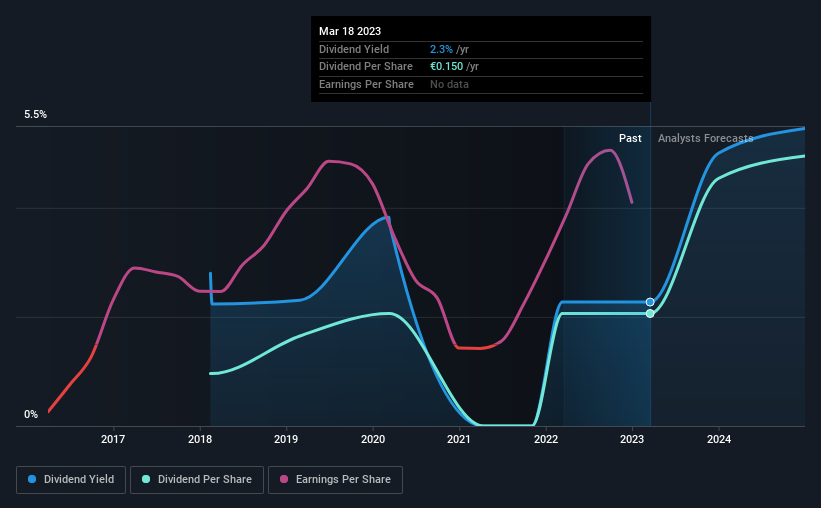
Task: Toggle the Dividend Yield legend button
Action: coord(71,480)
